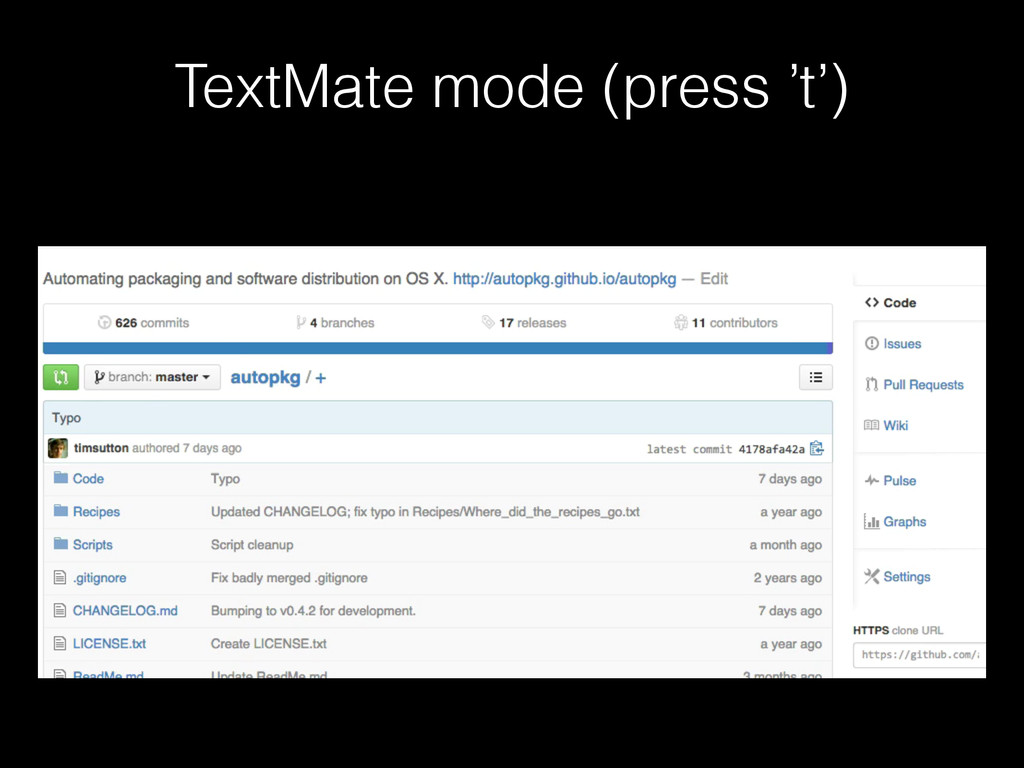
Task: Open the Pulse tab
Action: (x=899, y=481)
